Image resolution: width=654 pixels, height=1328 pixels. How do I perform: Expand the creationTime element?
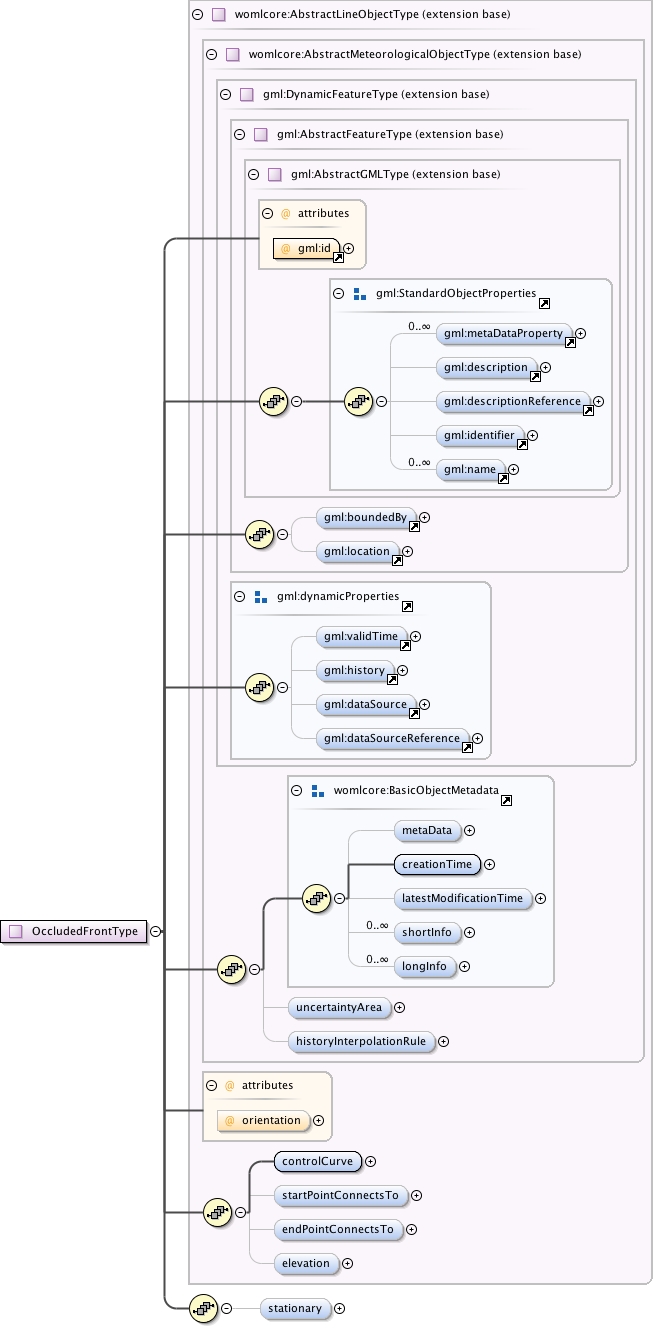tap(489, 864)
